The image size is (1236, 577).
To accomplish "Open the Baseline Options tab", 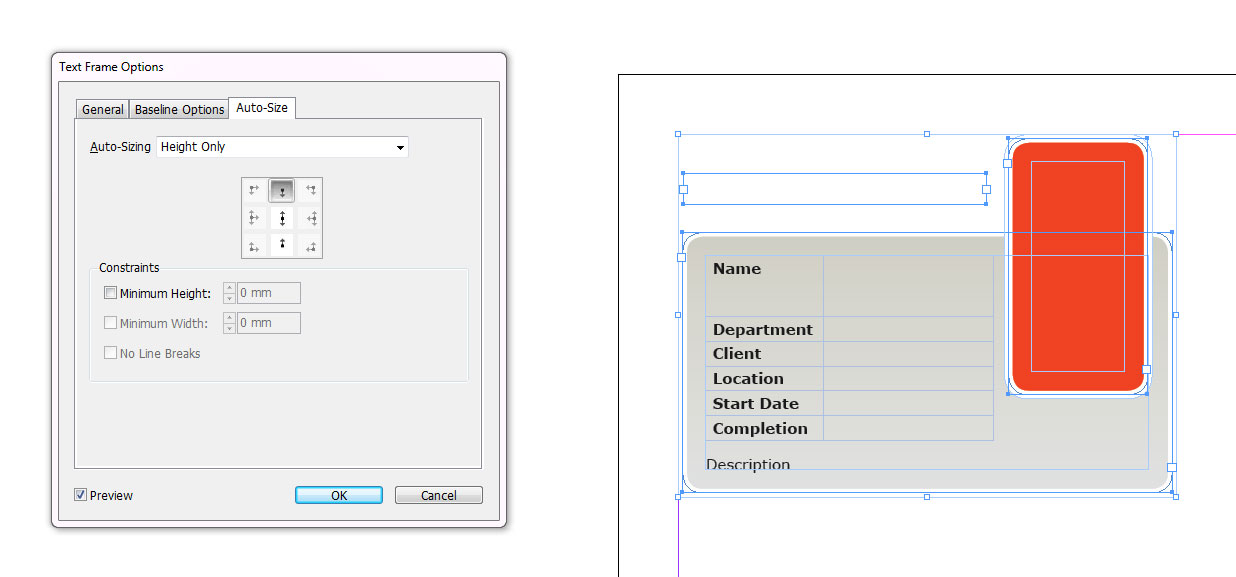I will tap(179, 109).
